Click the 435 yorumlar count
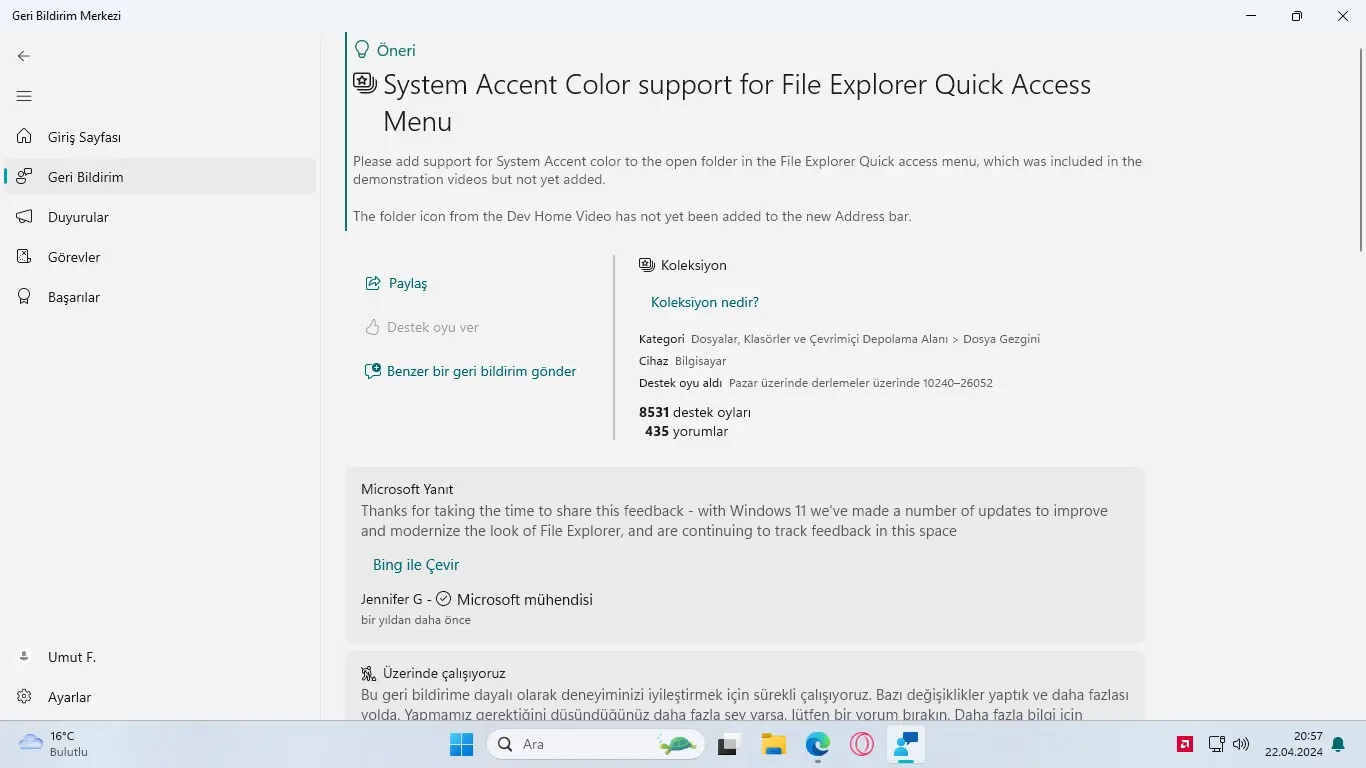The image size is (1366, 768). (686, 432)
